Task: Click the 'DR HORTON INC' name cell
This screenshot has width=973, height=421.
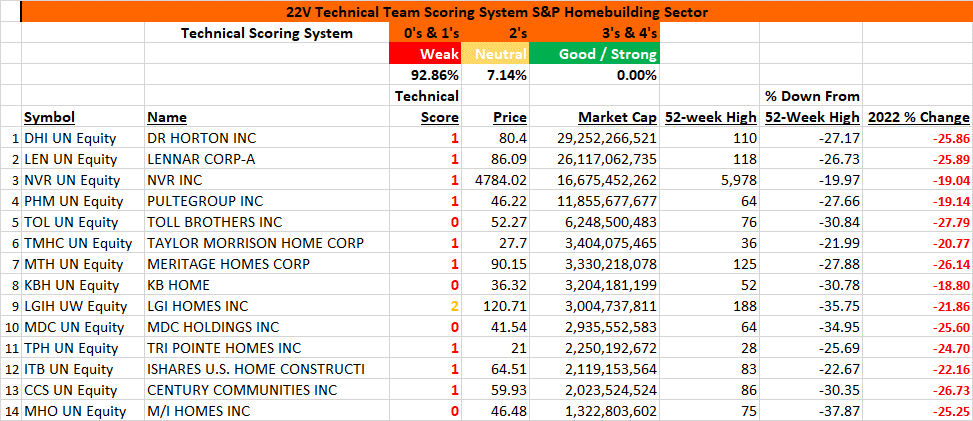Action: (x=267, y=138)
